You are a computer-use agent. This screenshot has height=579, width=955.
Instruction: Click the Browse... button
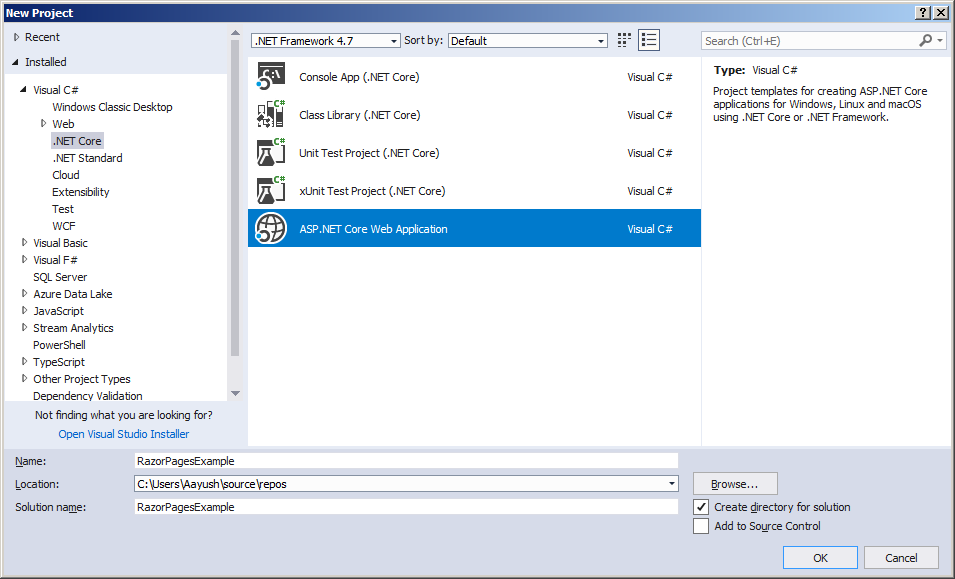point(735,484)
